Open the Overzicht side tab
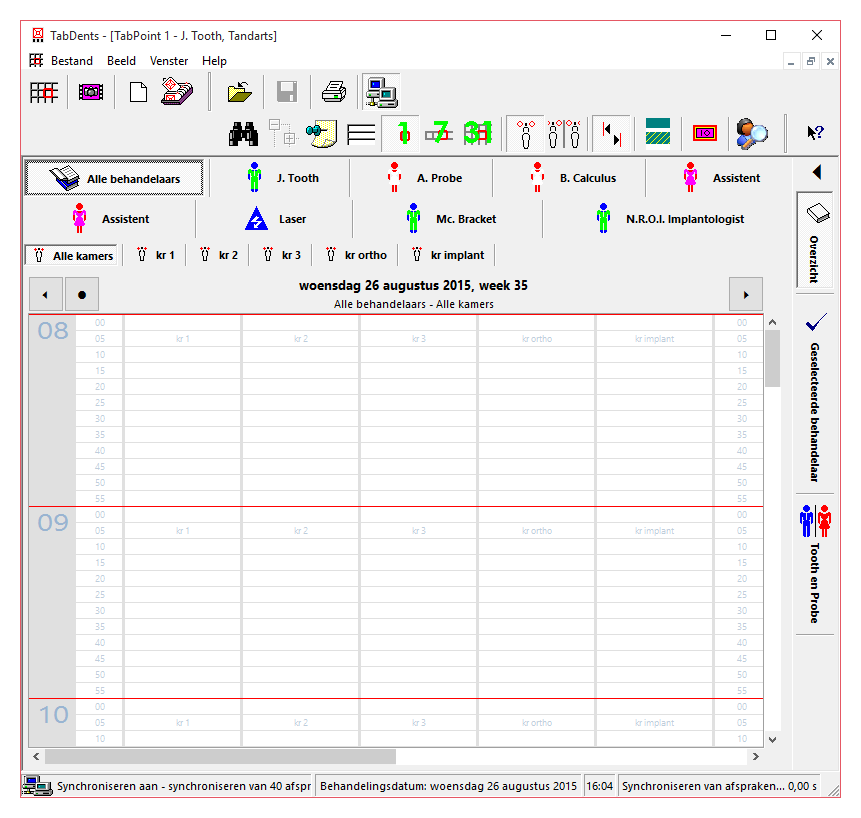 pyautogui.click(x=815, y=241)
